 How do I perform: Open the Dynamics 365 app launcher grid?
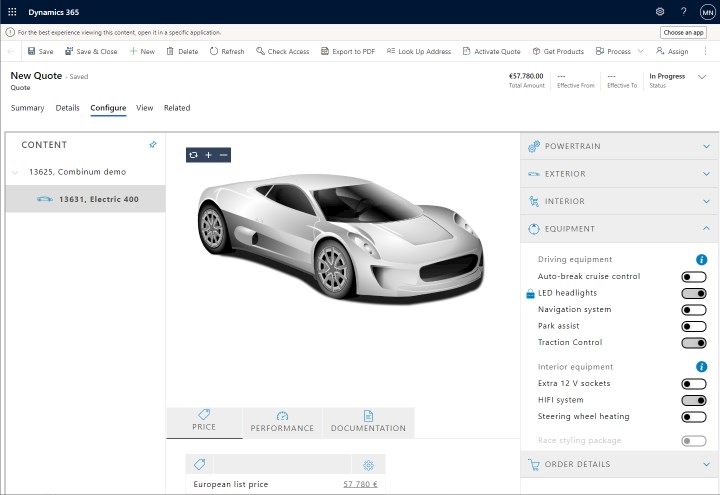pos(12,11)
